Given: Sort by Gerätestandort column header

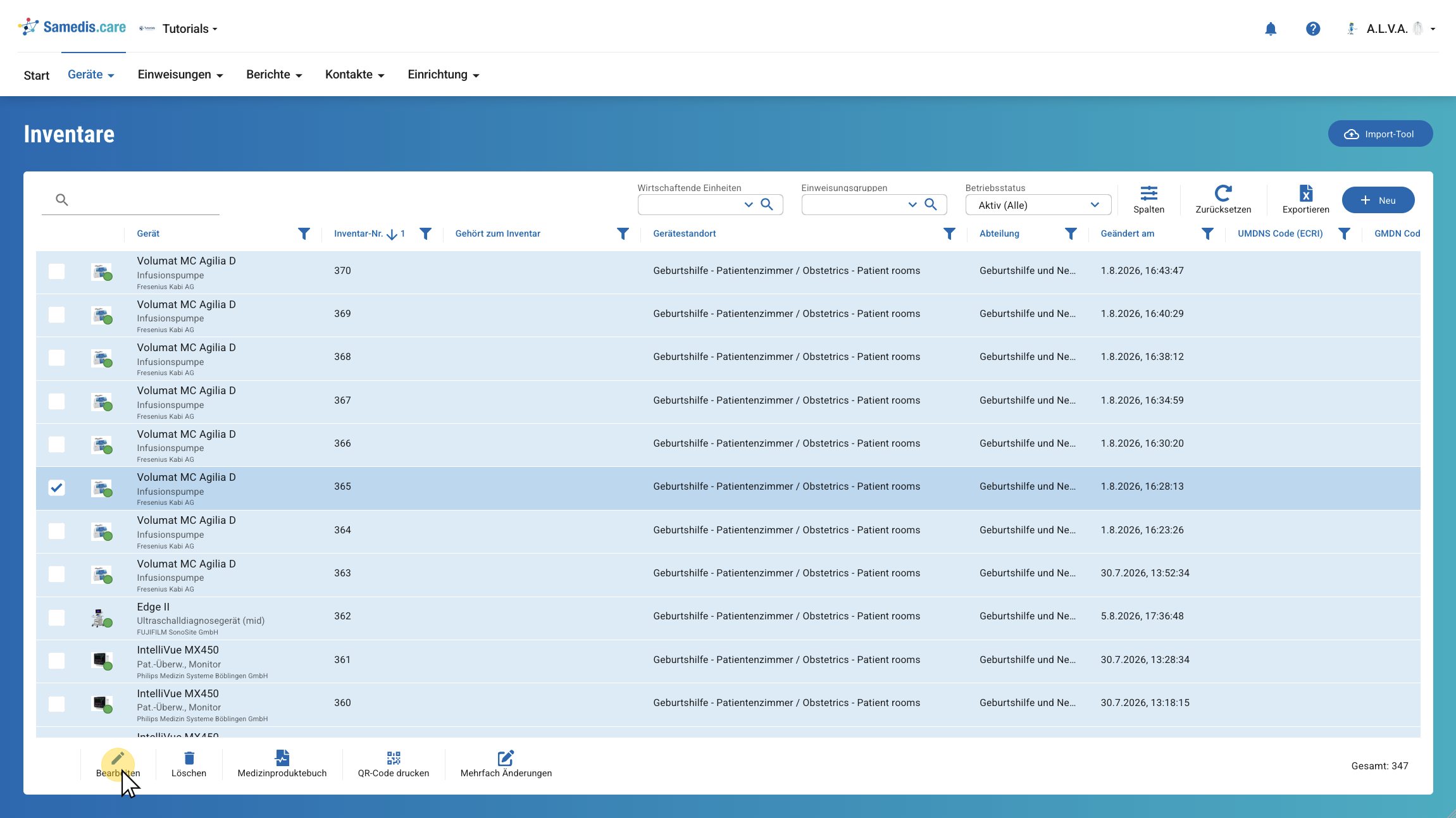Looking at the screenshot, I should [685, 234].
